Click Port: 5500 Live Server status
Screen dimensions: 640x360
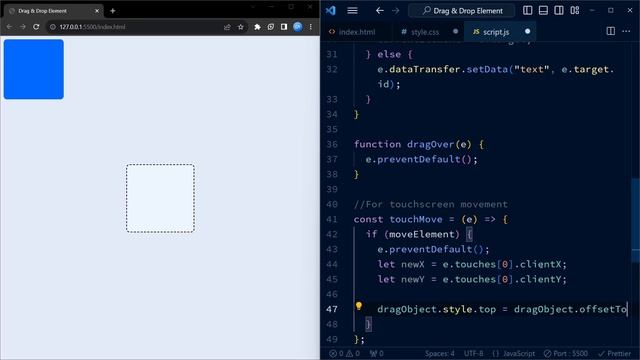tap(566, 353)
